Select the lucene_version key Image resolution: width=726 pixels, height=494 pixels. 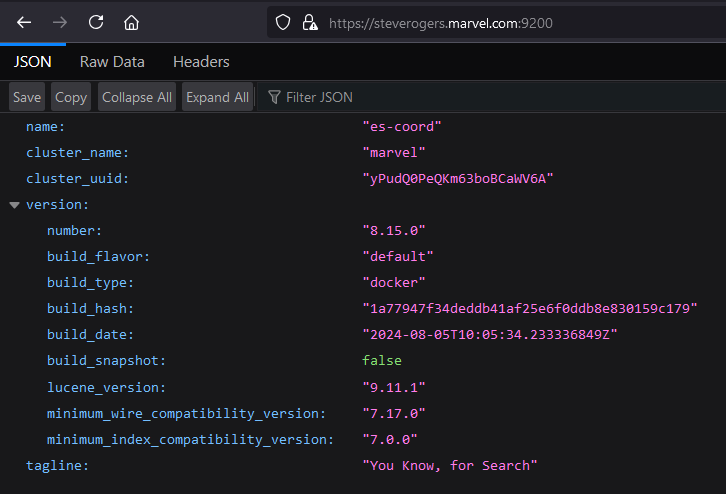pyautogui.click(x=106, y=387)
